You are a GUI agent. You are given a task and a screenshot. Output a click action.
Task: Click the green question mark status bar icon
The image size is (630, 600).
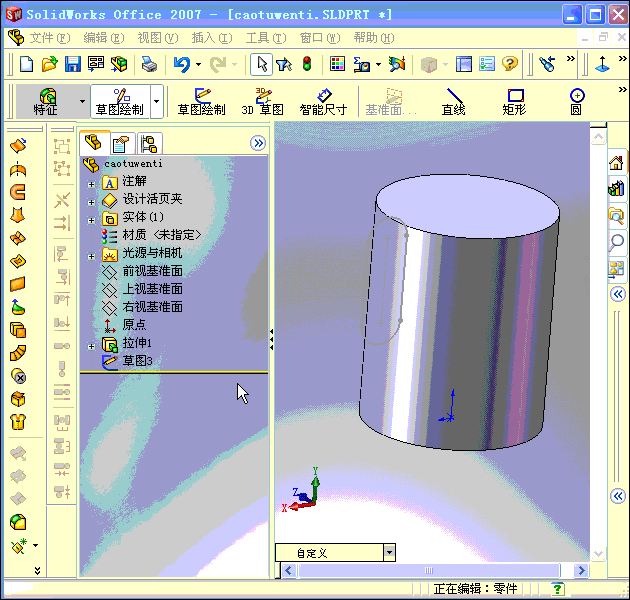click(557, 589)
